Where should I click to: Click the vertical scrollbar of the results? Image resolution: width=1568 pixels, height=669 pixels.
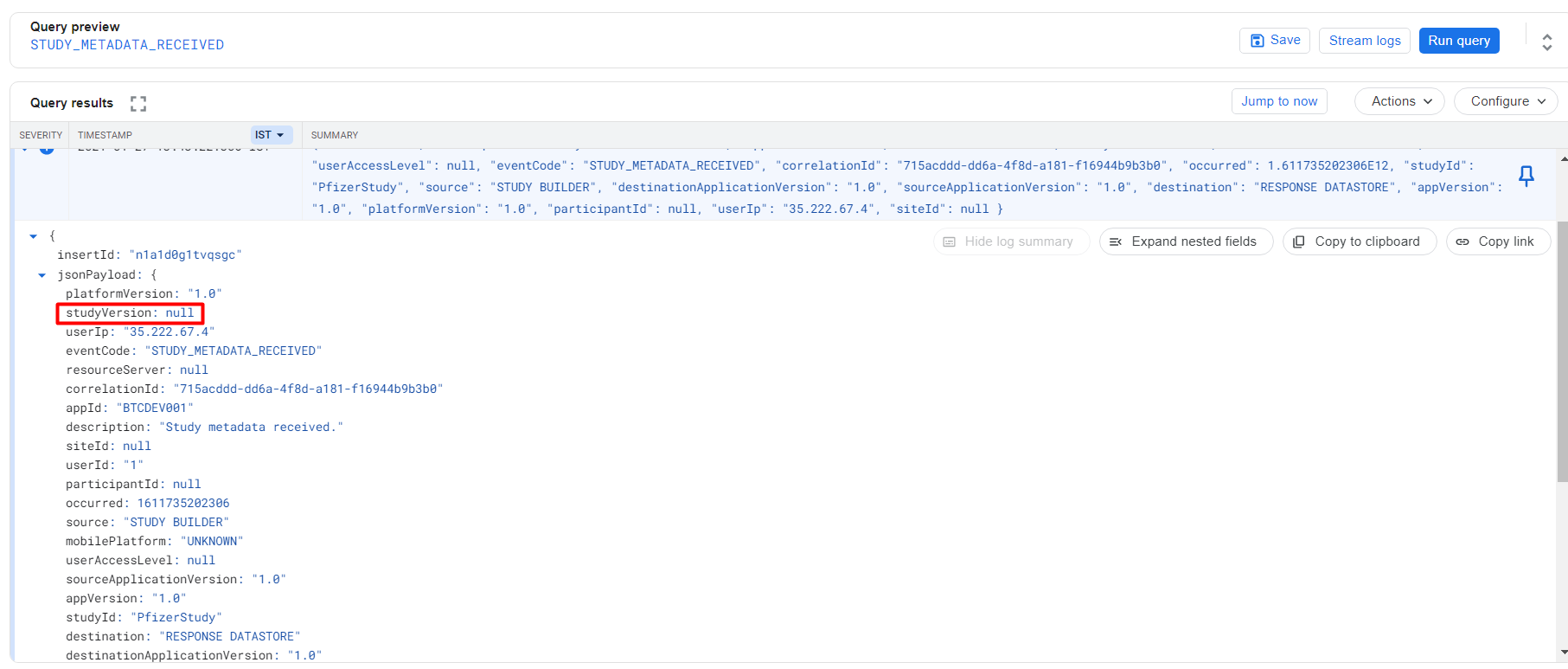click(x=1562, y=351)
